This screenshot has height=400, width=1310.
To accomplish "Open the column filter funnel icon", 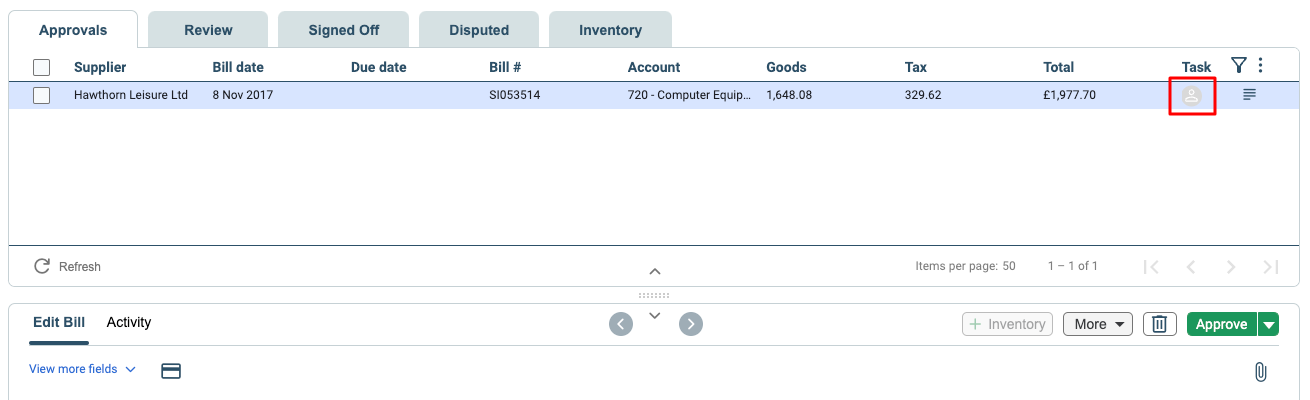I will tap(1238, 66).
